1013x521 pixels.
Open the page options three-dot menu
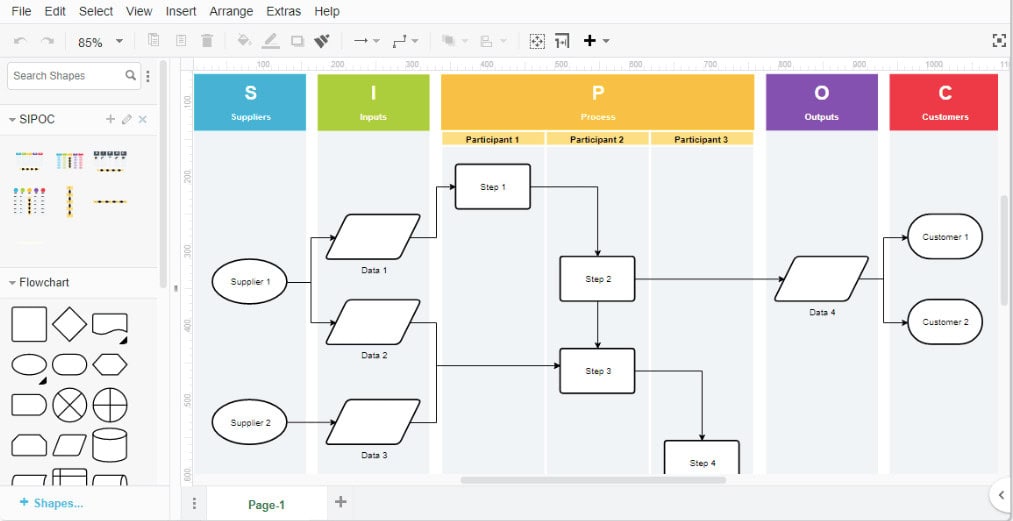click(194, 503)
